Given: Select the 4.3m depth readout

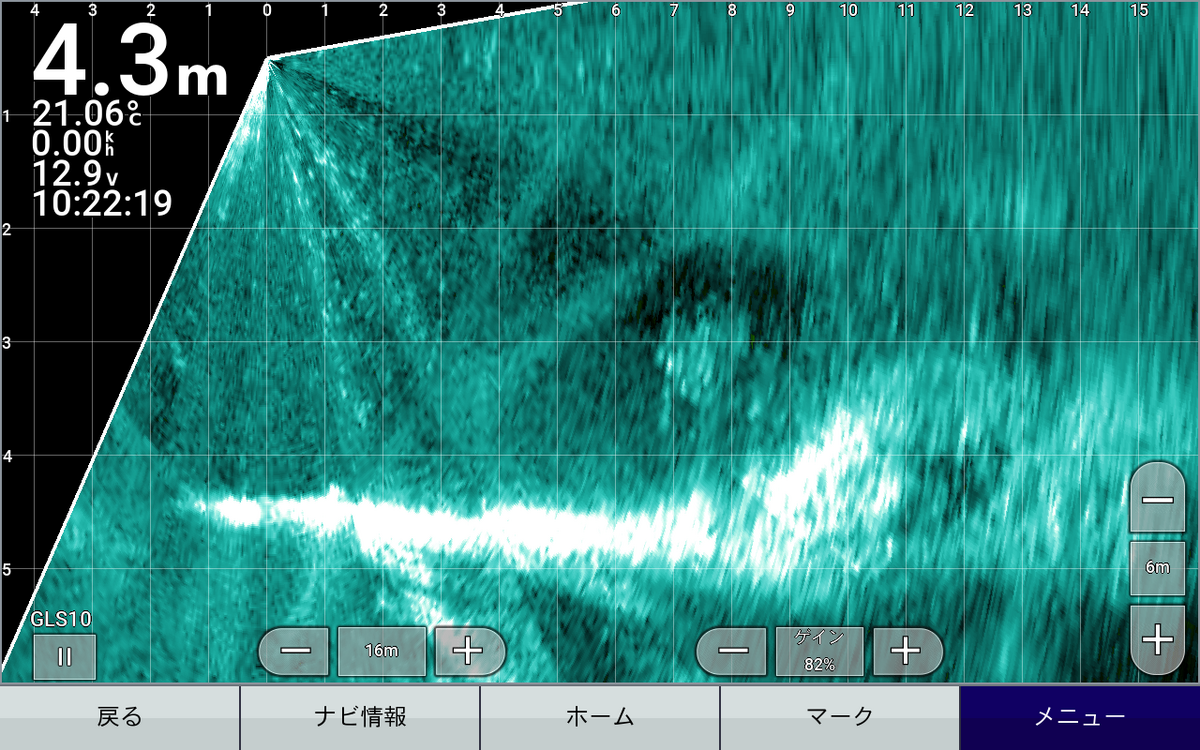Looking at the screenshot, I should point(131,59).
